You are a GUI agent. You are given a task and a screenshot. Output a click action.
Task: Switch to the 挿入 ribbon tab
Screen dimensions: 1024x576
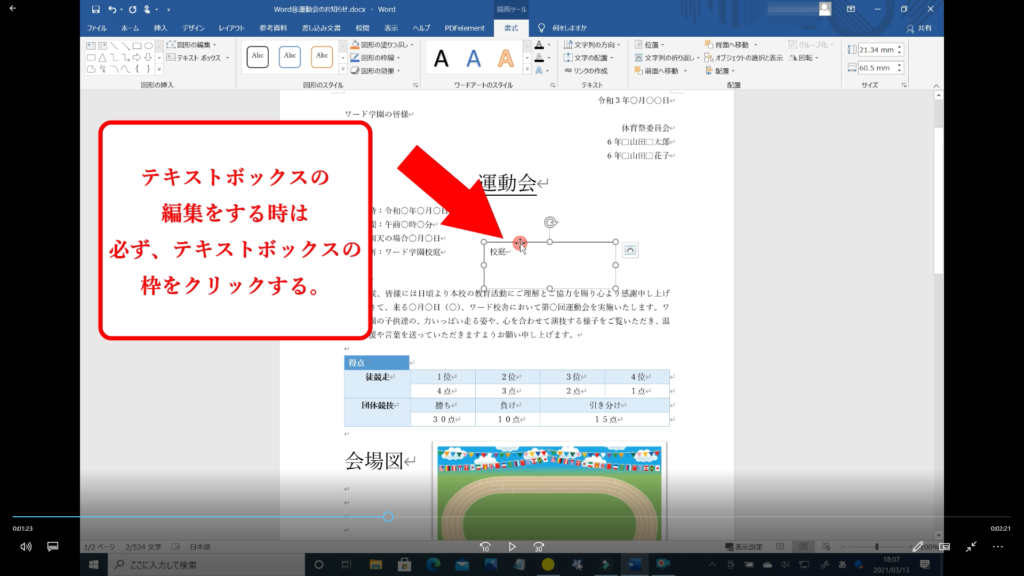(x=162, y=28)
